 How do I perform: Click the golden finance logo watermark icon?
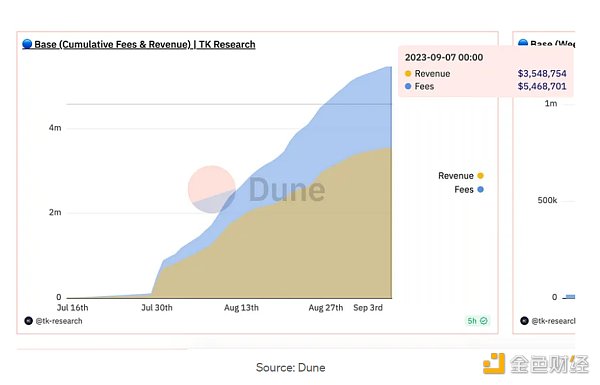tap(494, 364)
